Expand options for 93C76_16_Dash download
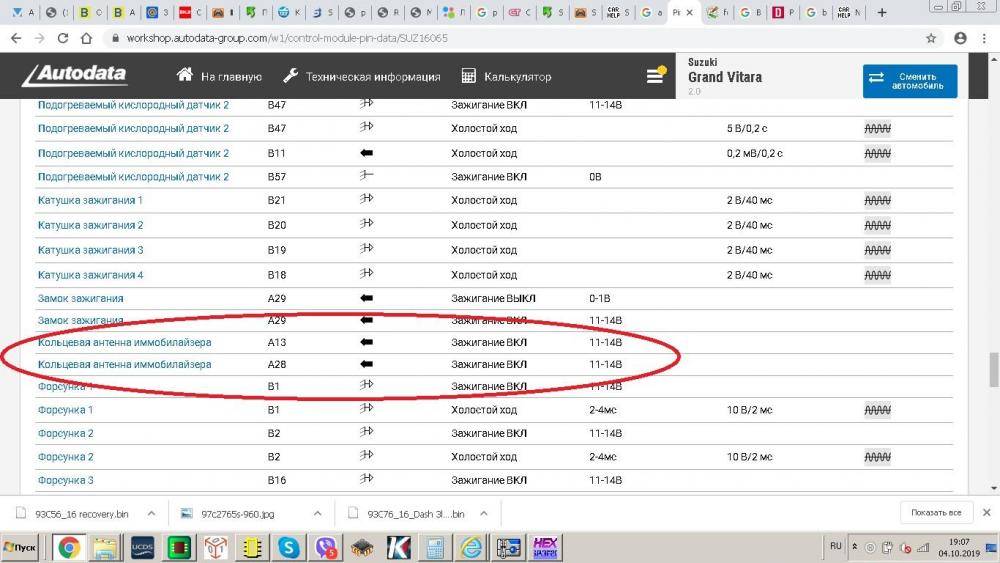 [487, 513]
